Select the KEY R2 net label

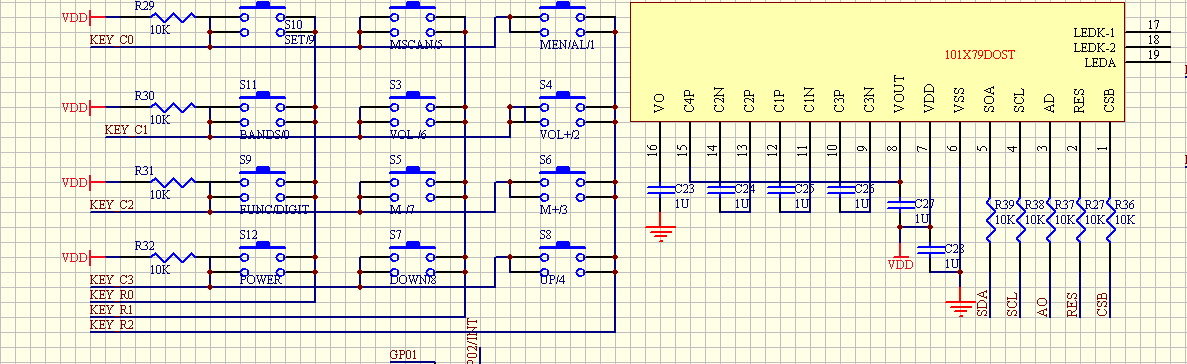pos(111,325)
